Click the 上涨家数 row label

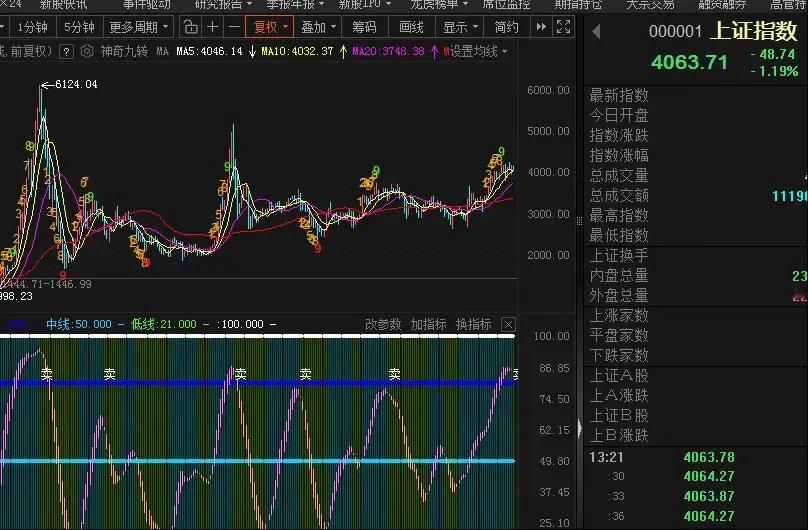[x=619, y=315]
